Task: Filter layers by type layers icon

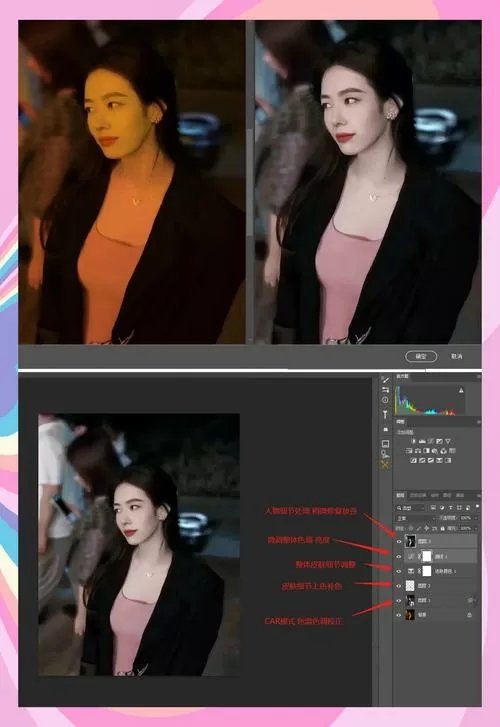Action: (451, 508)
